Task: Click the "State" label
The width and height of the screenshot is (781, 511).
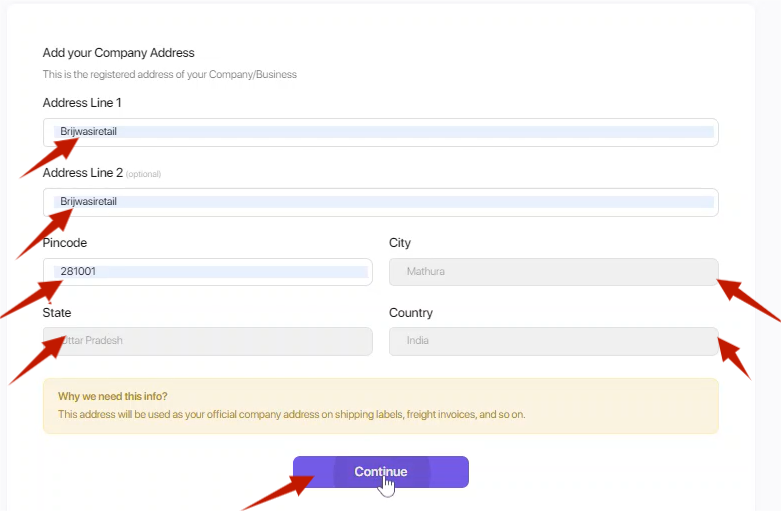Action: (x=56, y=313)
